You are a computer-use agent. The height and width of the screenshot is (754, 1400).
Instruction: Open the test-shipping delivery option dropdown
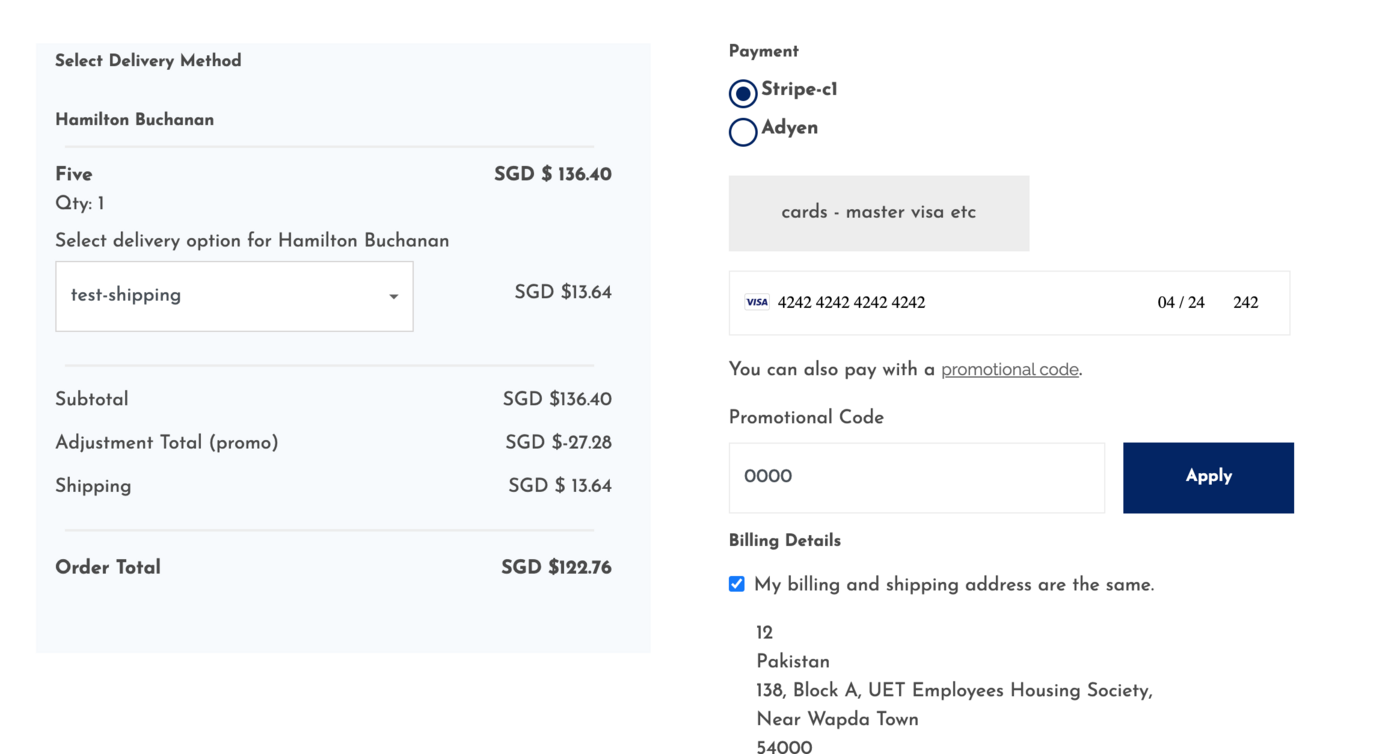(x=234, y=296)
